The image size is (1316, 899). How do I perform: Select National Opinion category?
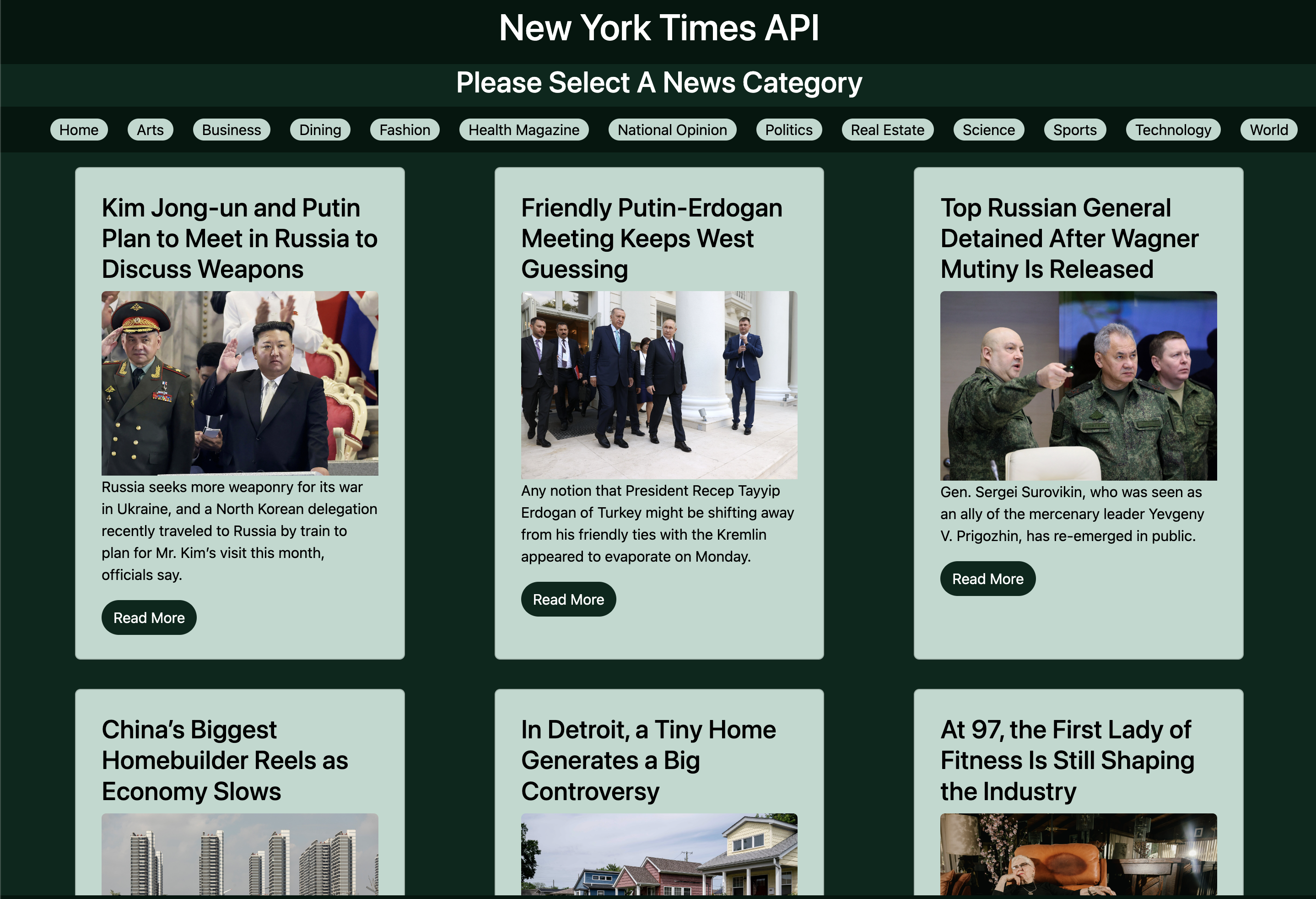click(672, 130)
